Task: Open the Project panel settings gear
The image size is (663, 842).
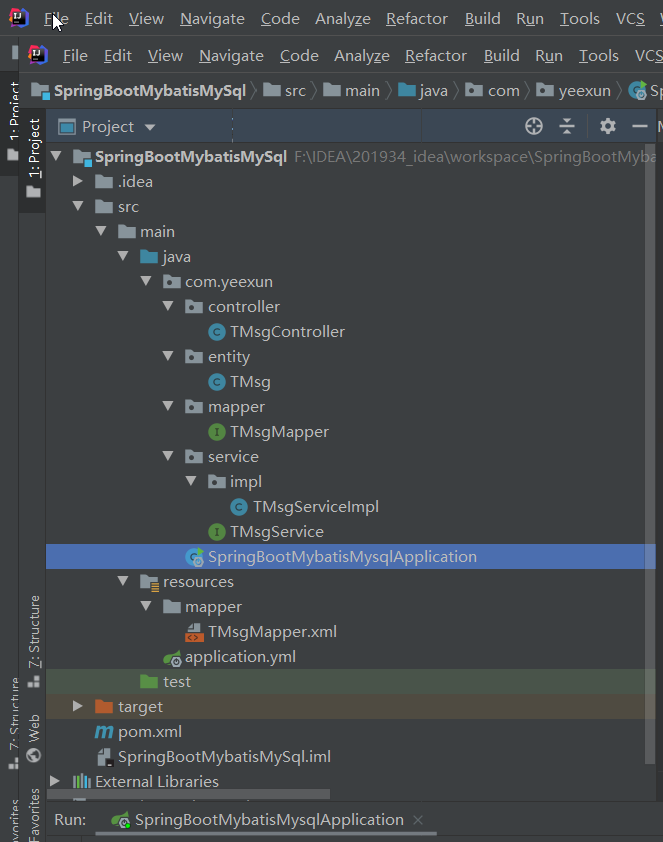Action: pos(607,127)
